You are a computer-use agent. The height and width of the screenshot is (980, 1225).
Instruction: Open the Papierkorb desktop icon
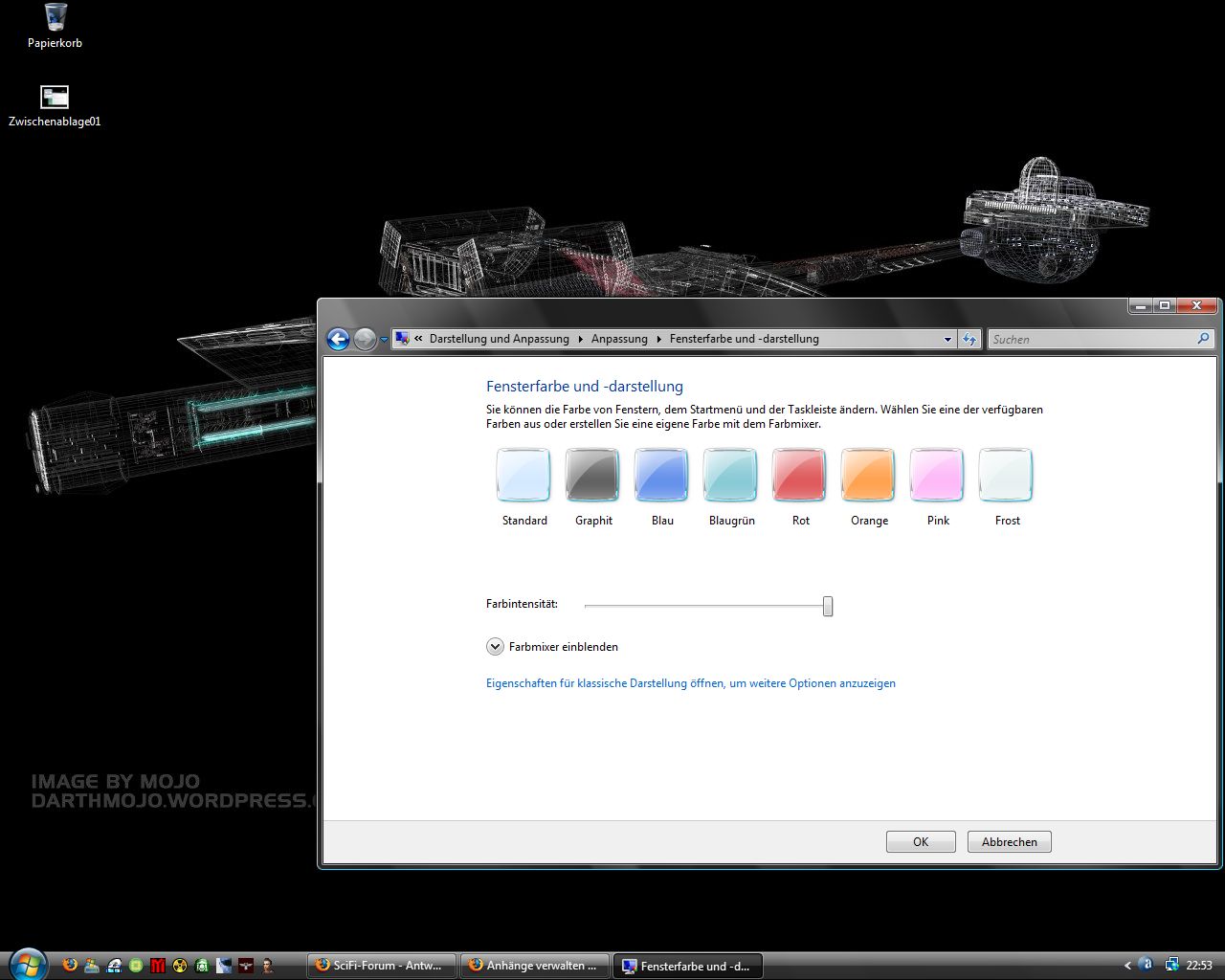click(55, 17)
